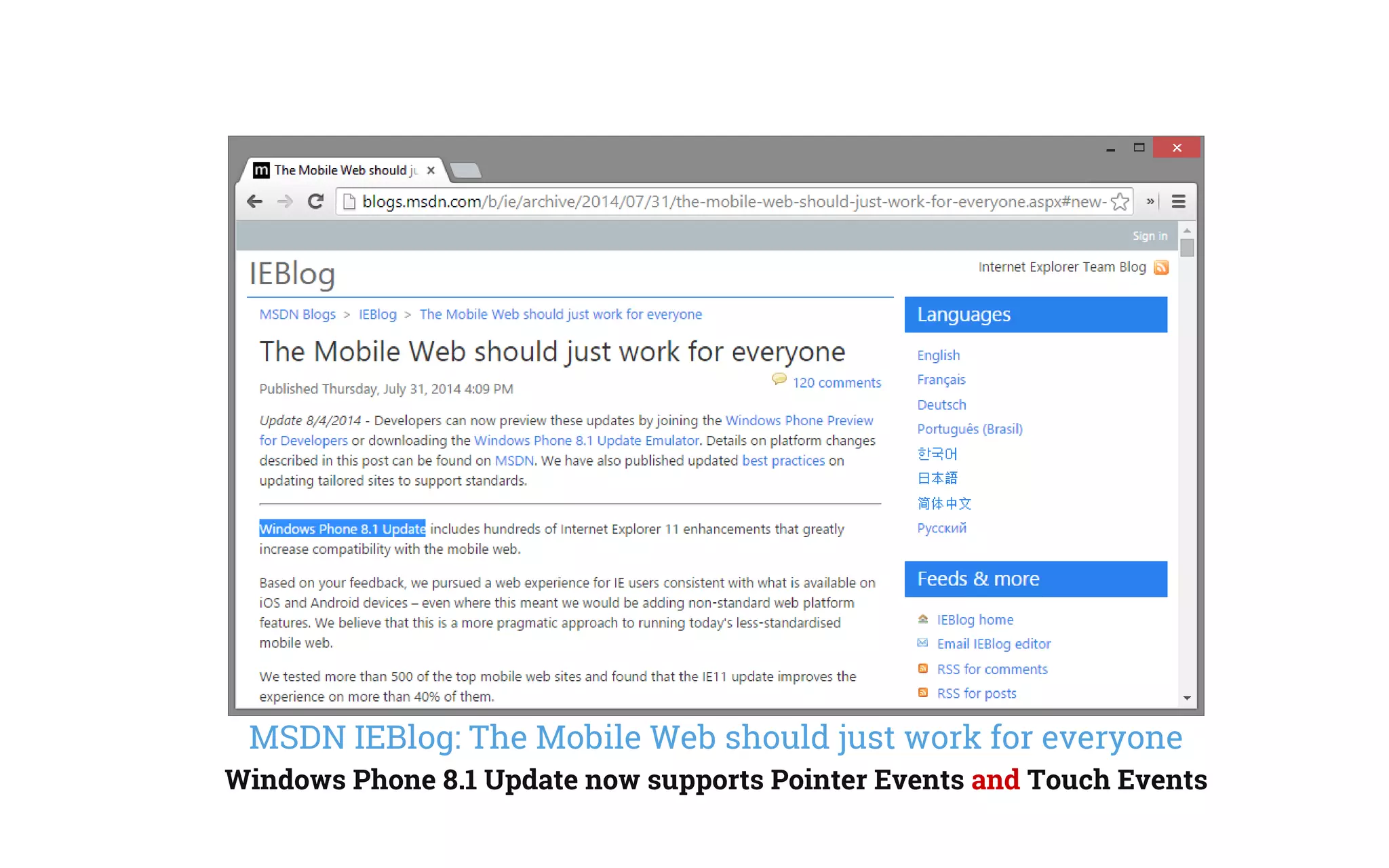Screen dimensions: 1389x868
Task: Select 简体中文 language
Action: click(x=944, y=503)
